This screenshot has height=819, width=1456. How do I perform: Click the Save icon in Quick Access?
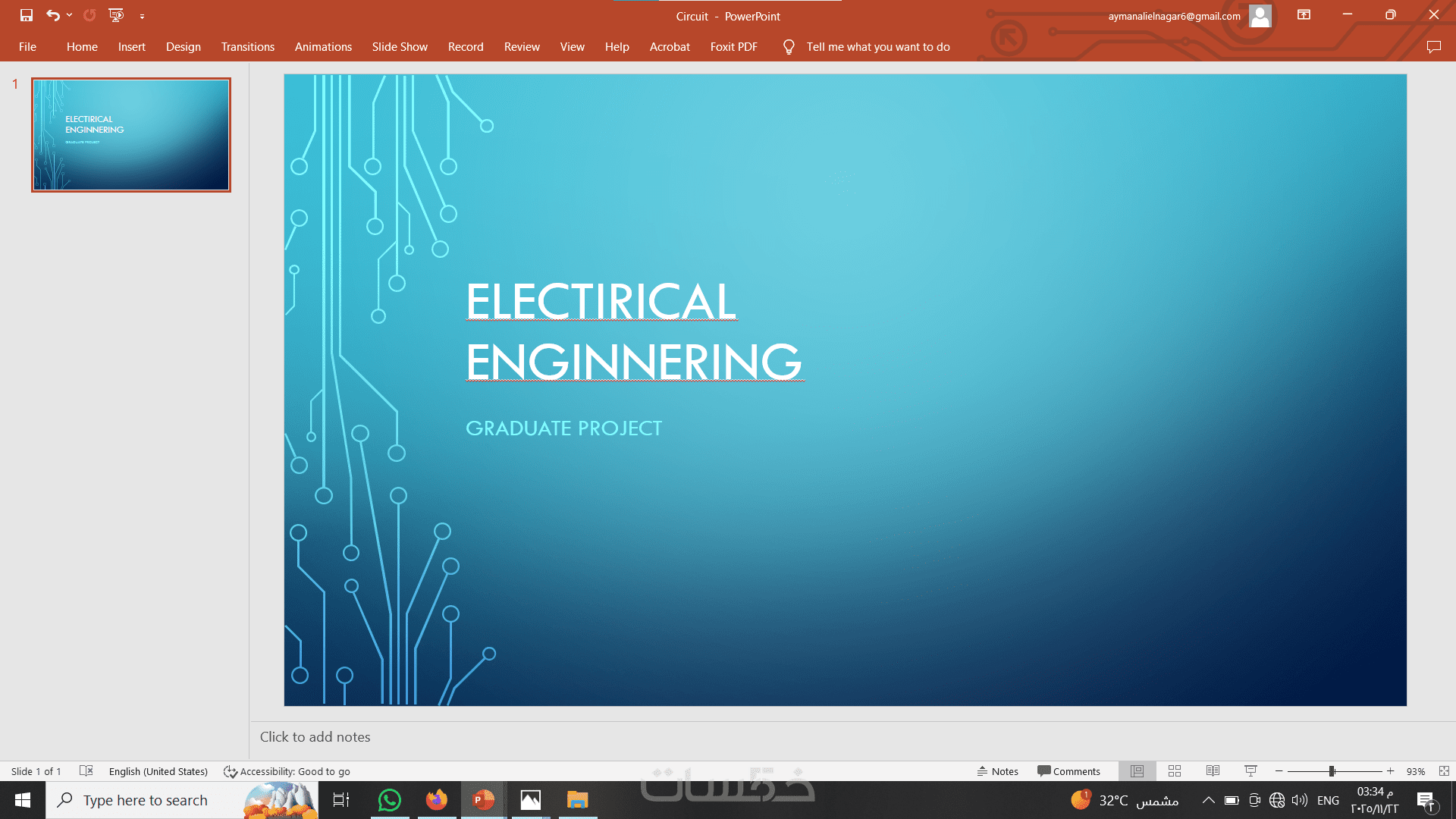pyautogui.click(x=27, y=15)
